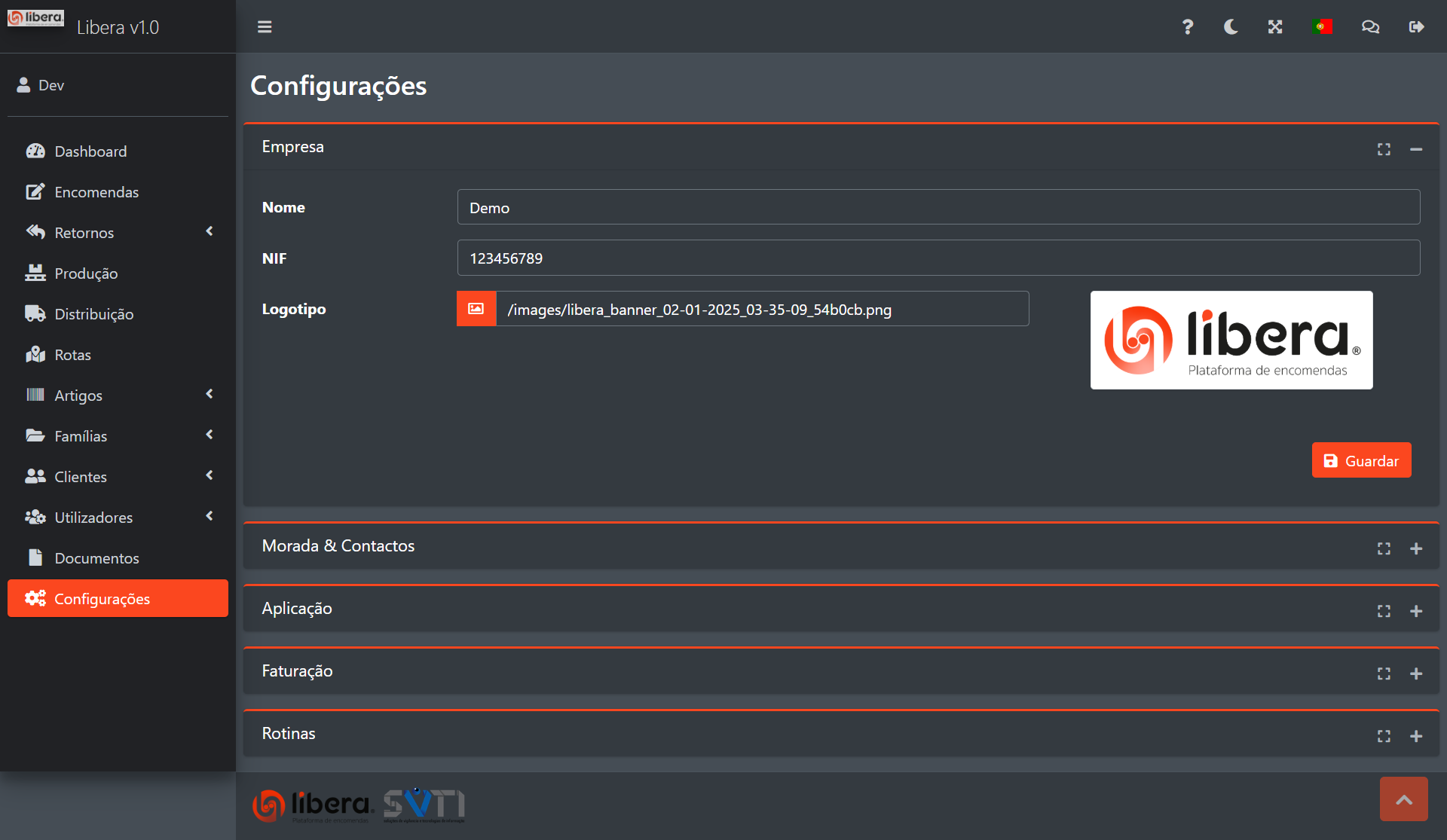Click the Nome input field
The image size is (1447, 840).
(x=938, y=207)
